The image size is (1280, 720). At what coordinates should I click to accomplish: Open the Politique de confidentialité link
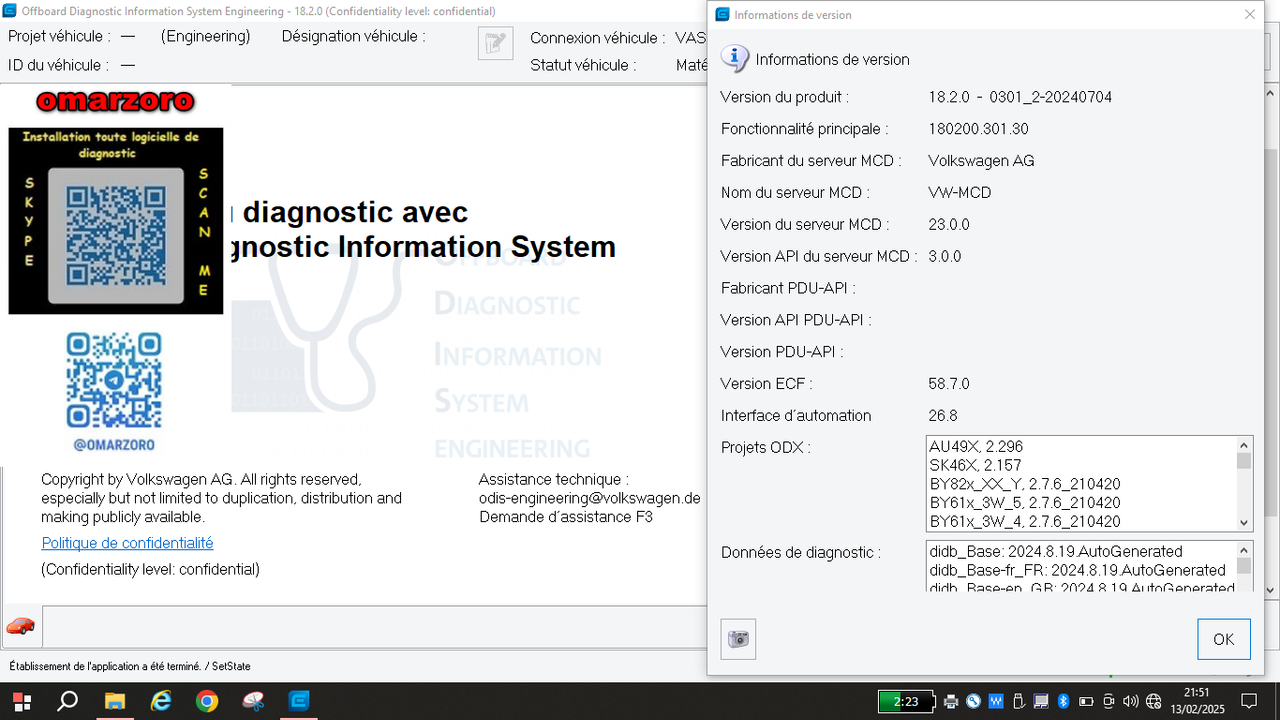pos(127,543)
